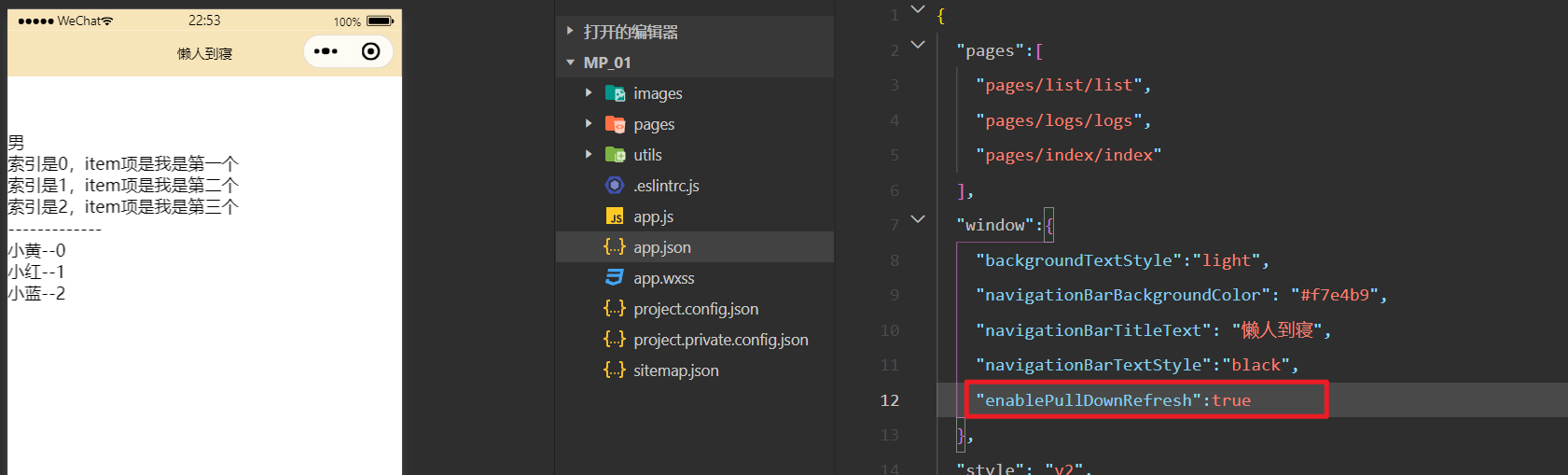Click the 索引是1 list row

[x=123, y=186]
